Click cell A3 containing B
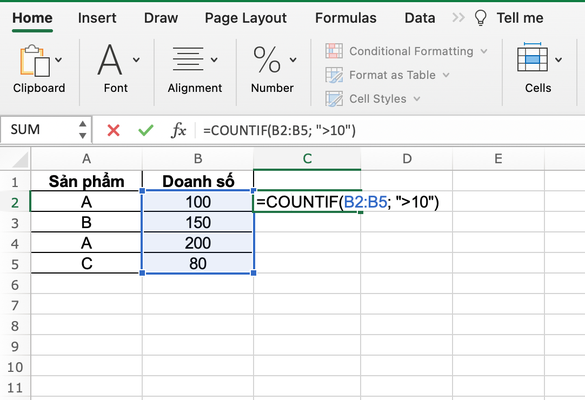The image size is (585, 400). coord(87,222)
